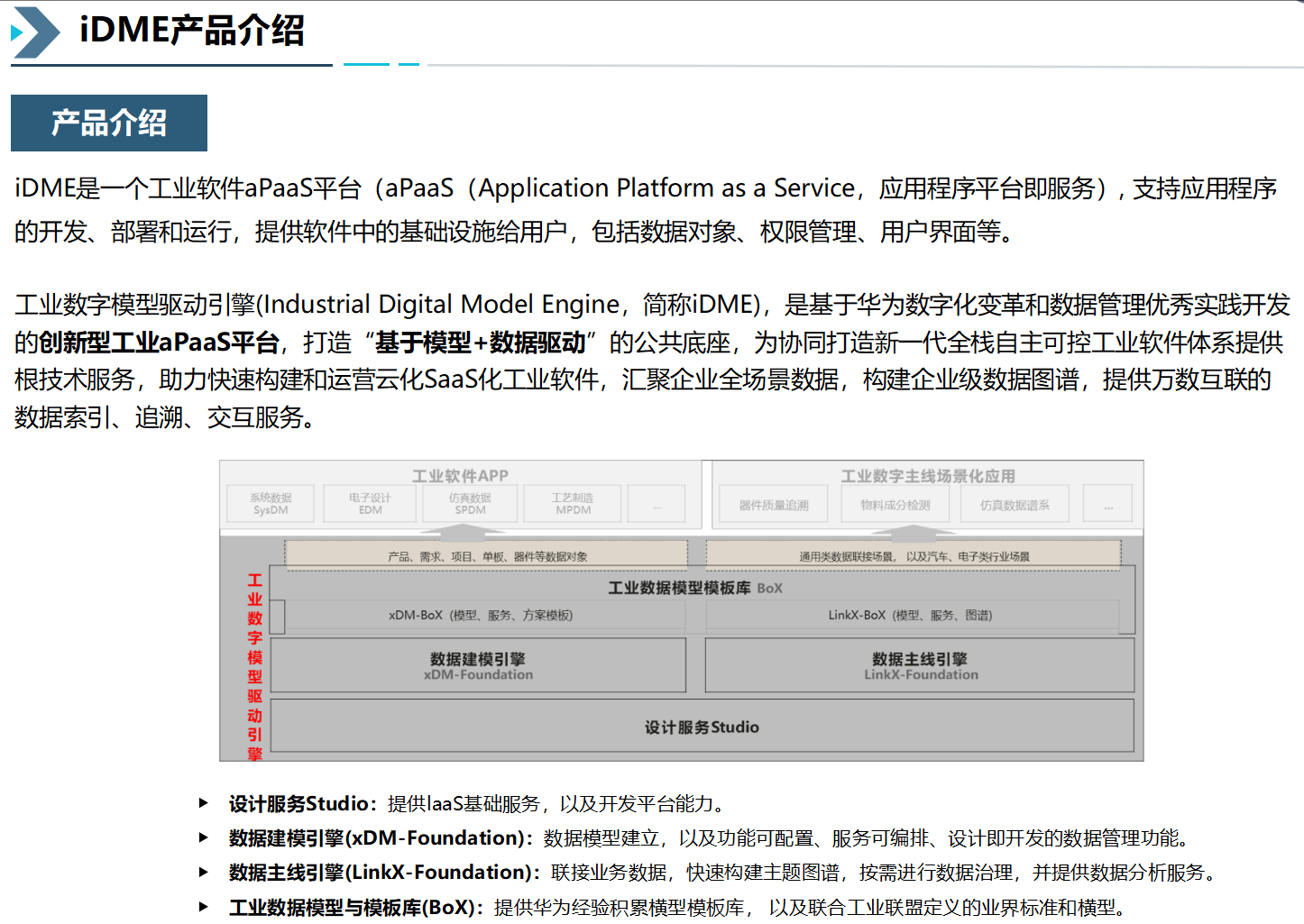Switch to the 工业软件APP section
The width and height of the screenshot is (1304, 924).
click(460, 475)
